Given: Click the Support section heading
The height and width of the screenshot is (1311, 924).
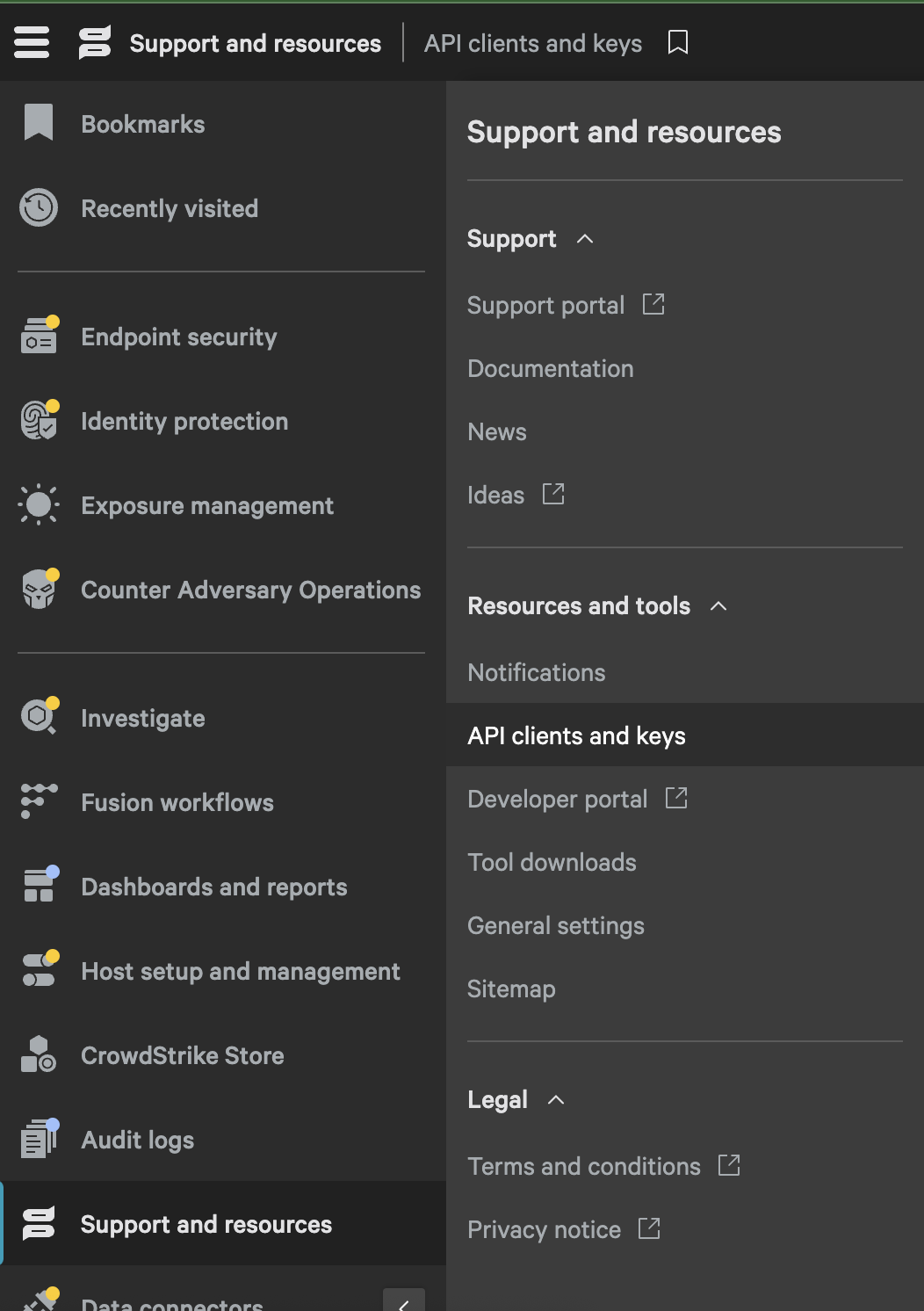Looking at the screenshot, I should click(512, 239).
